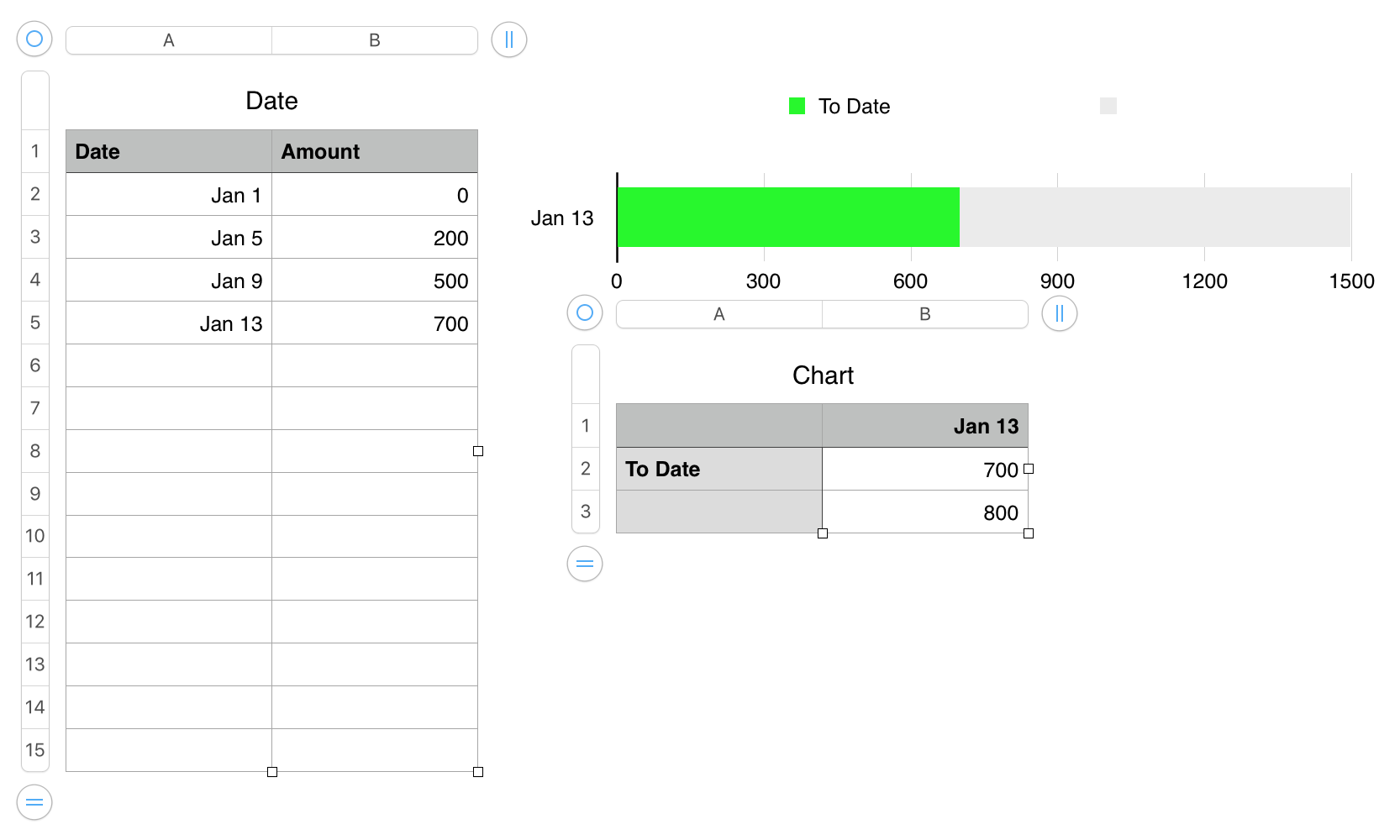Image resolution: width=1400 pixels, height=840 pixels.
Task: Select column B header of Chart table
Action: (925, 314)
